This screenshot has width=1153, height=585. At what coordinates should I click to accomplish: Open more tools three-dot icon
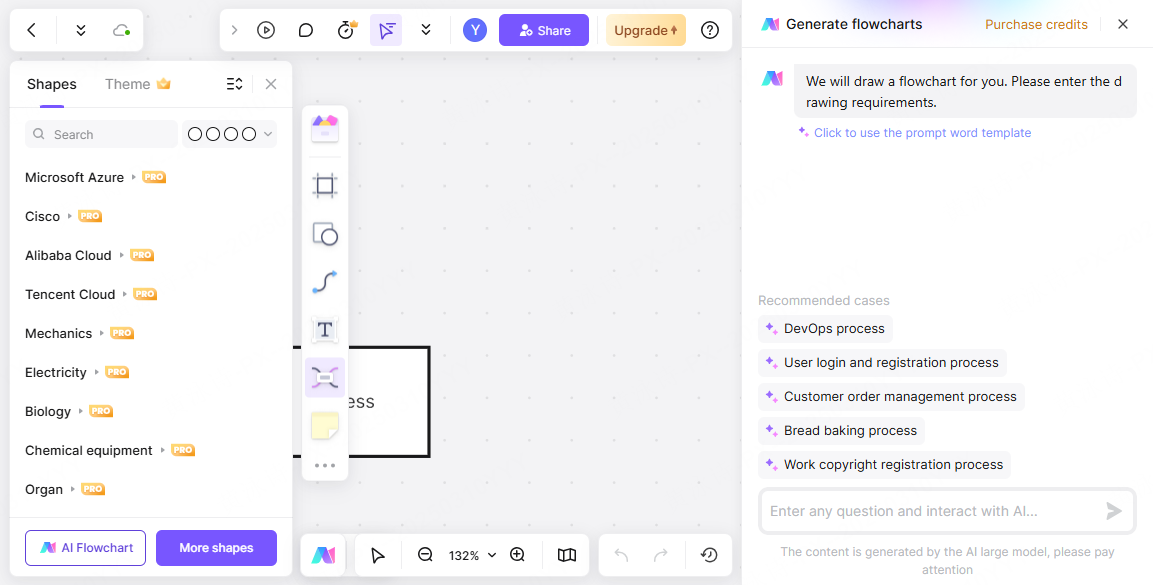point(324,465)
